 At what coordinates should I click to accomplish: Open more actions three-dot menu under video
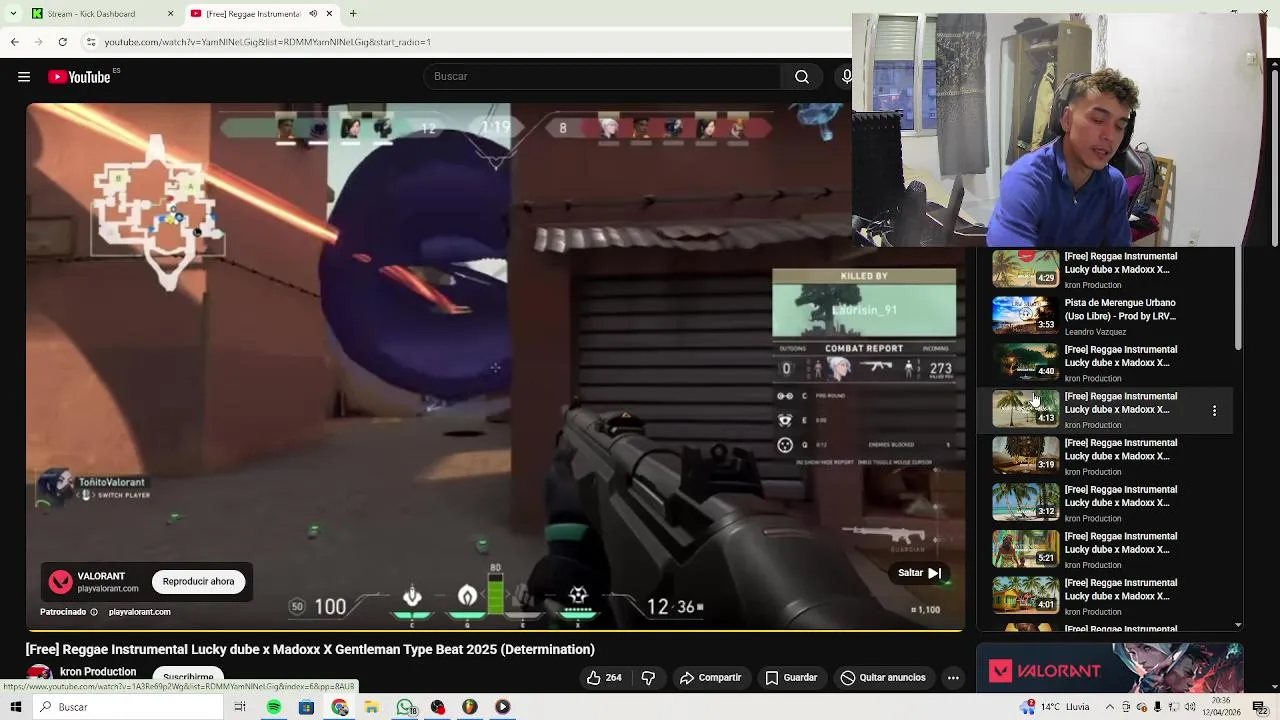point(953,678)
